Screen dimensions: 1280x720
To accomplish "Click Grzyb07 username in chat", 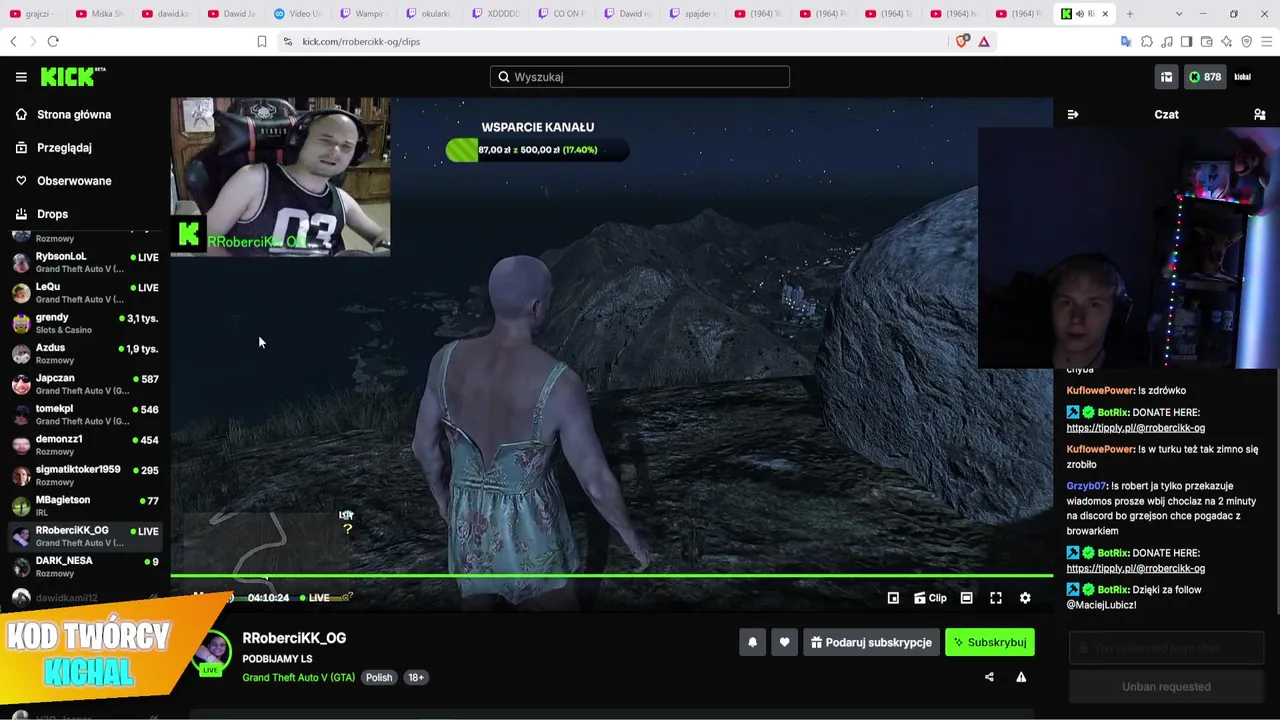I will [1087, 486].
